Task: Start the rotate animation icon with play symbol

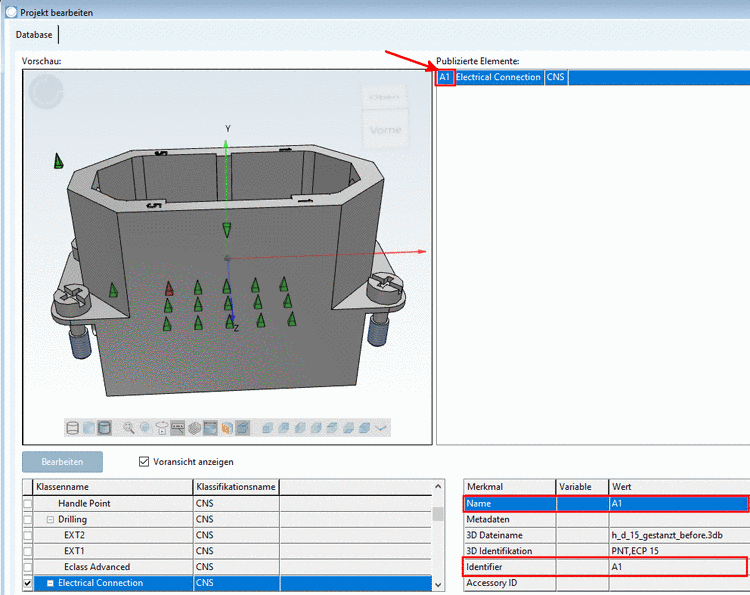Action: tap(162, 428)
